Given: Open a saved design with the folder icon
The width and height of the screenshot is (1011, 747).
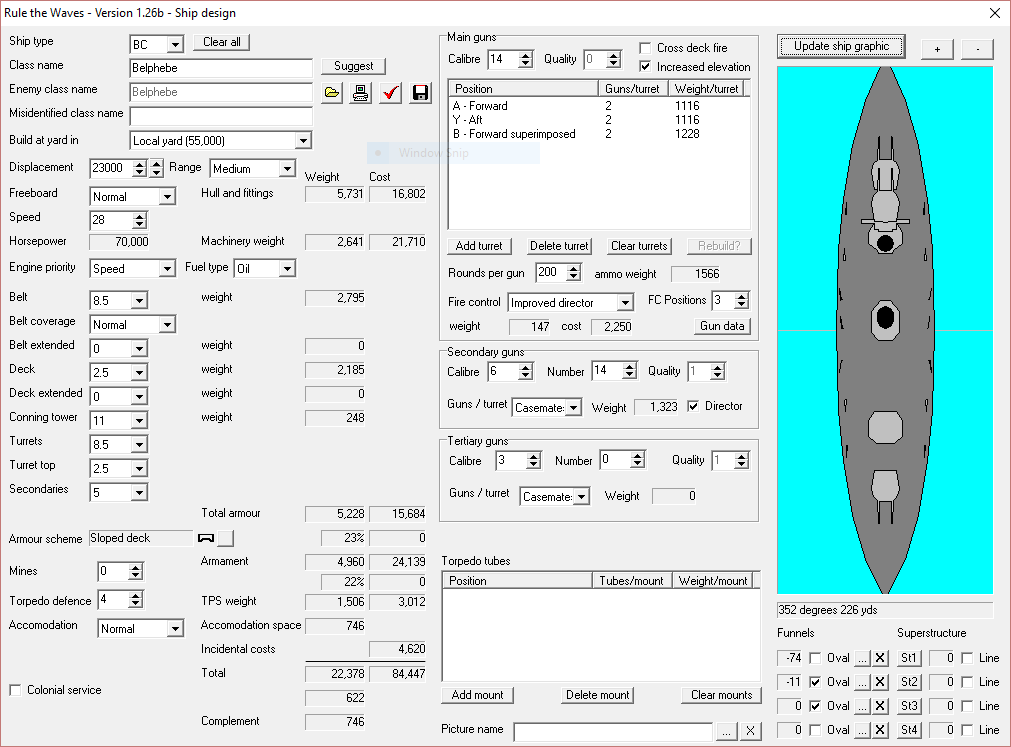Looking at the screenshot, I should click(x=331, y=93).
